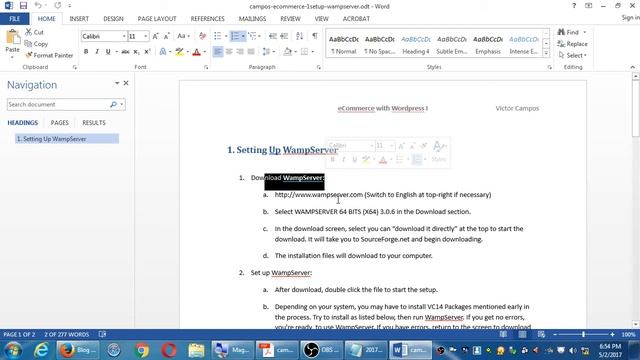Apply the Heading 4 style

tap(416, 44)
